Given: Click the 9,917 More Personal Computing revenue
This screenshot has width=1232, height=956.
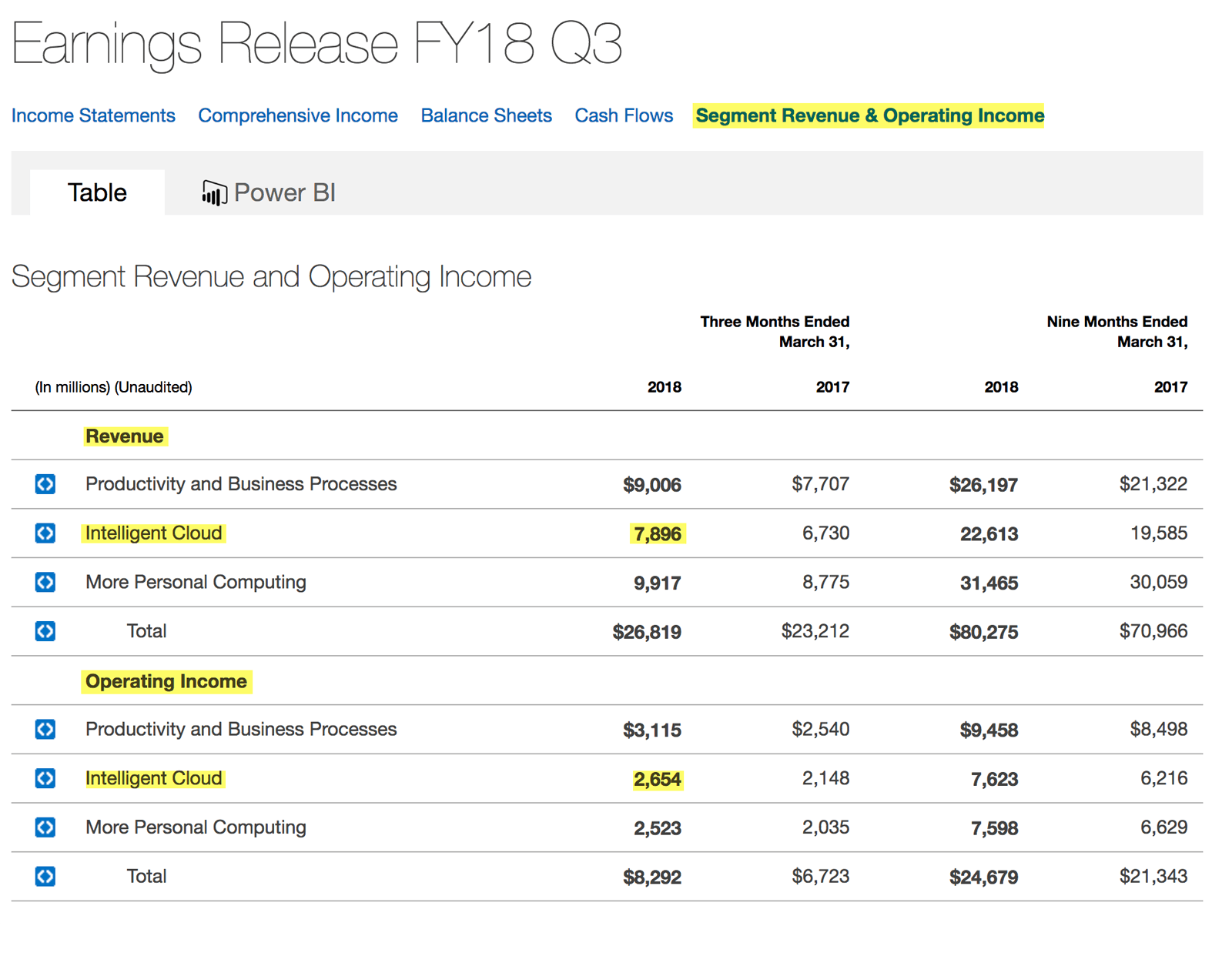Looking at the screenshot, I should tap(658, 583).
